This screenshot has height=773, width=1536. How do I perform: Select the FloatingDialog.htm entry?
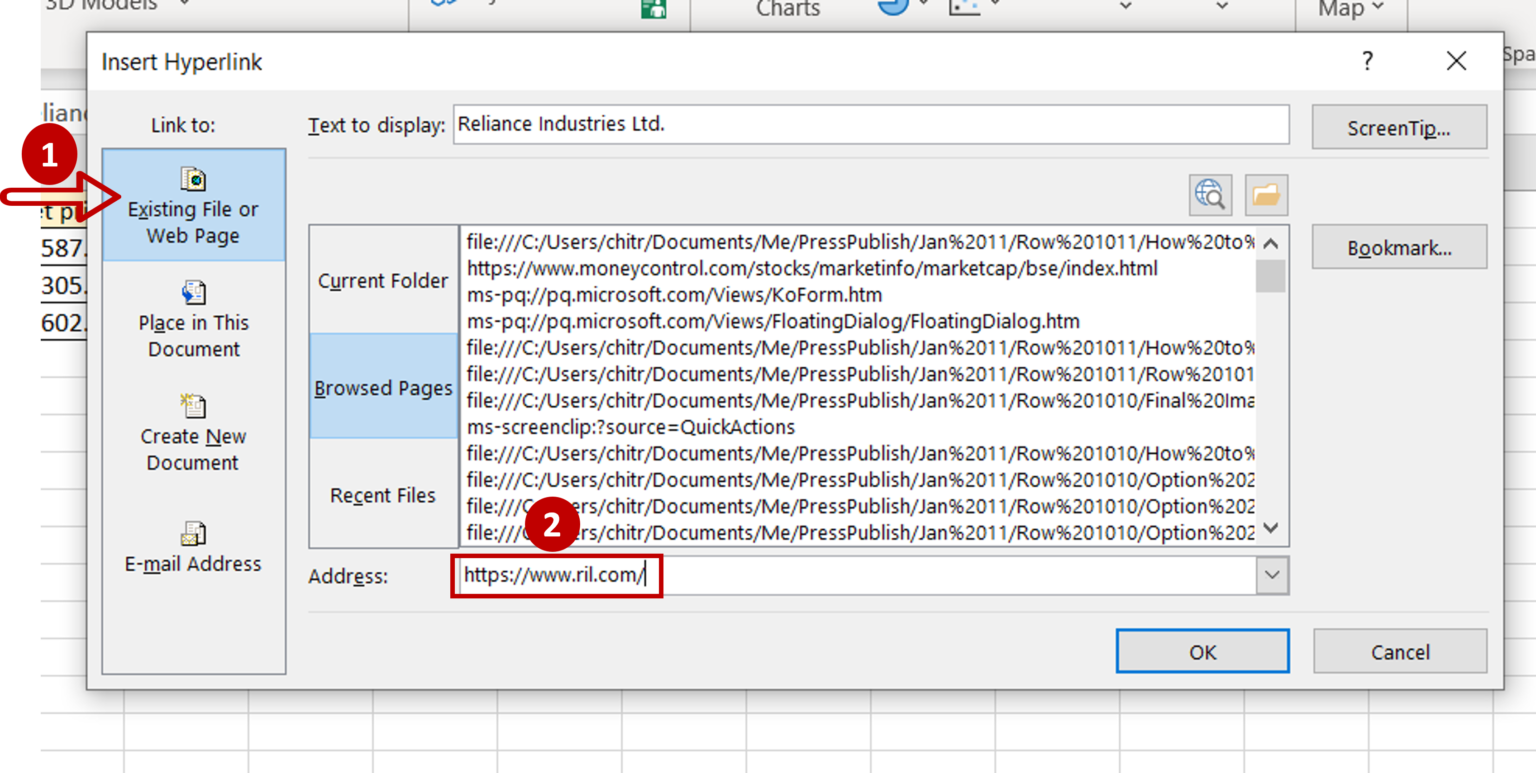point(773,321)
